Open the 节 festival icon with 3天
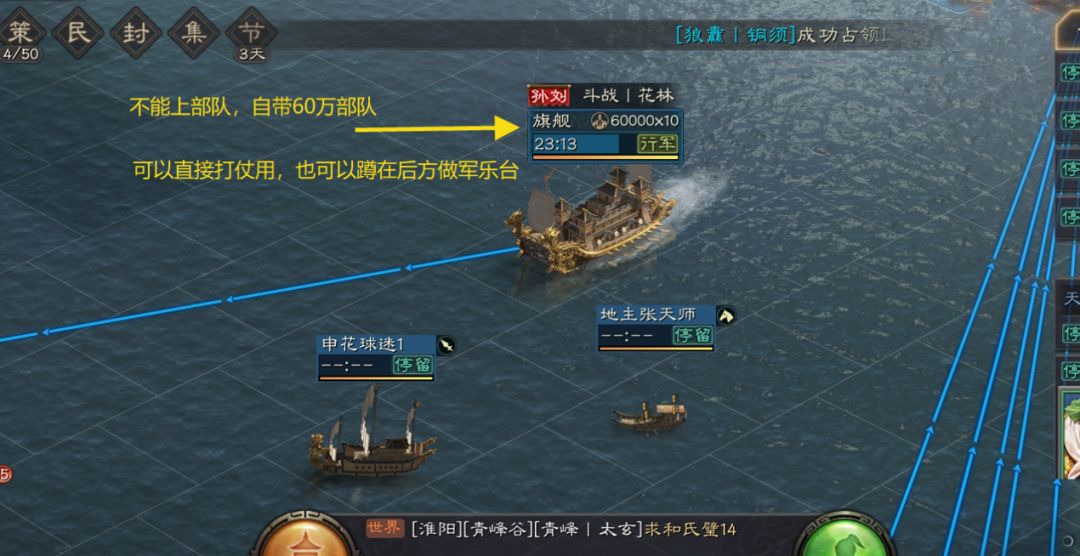1080x556 pixels. tap(251, 33)
